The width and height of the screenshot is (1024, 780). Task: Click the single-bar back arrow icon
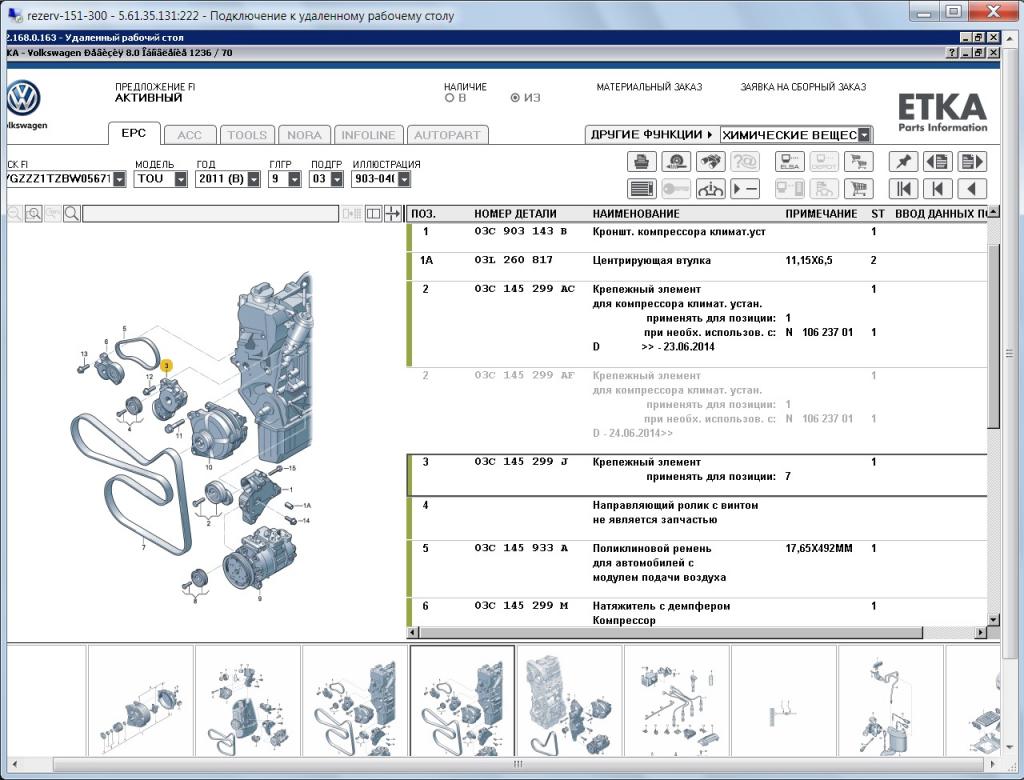937,189
